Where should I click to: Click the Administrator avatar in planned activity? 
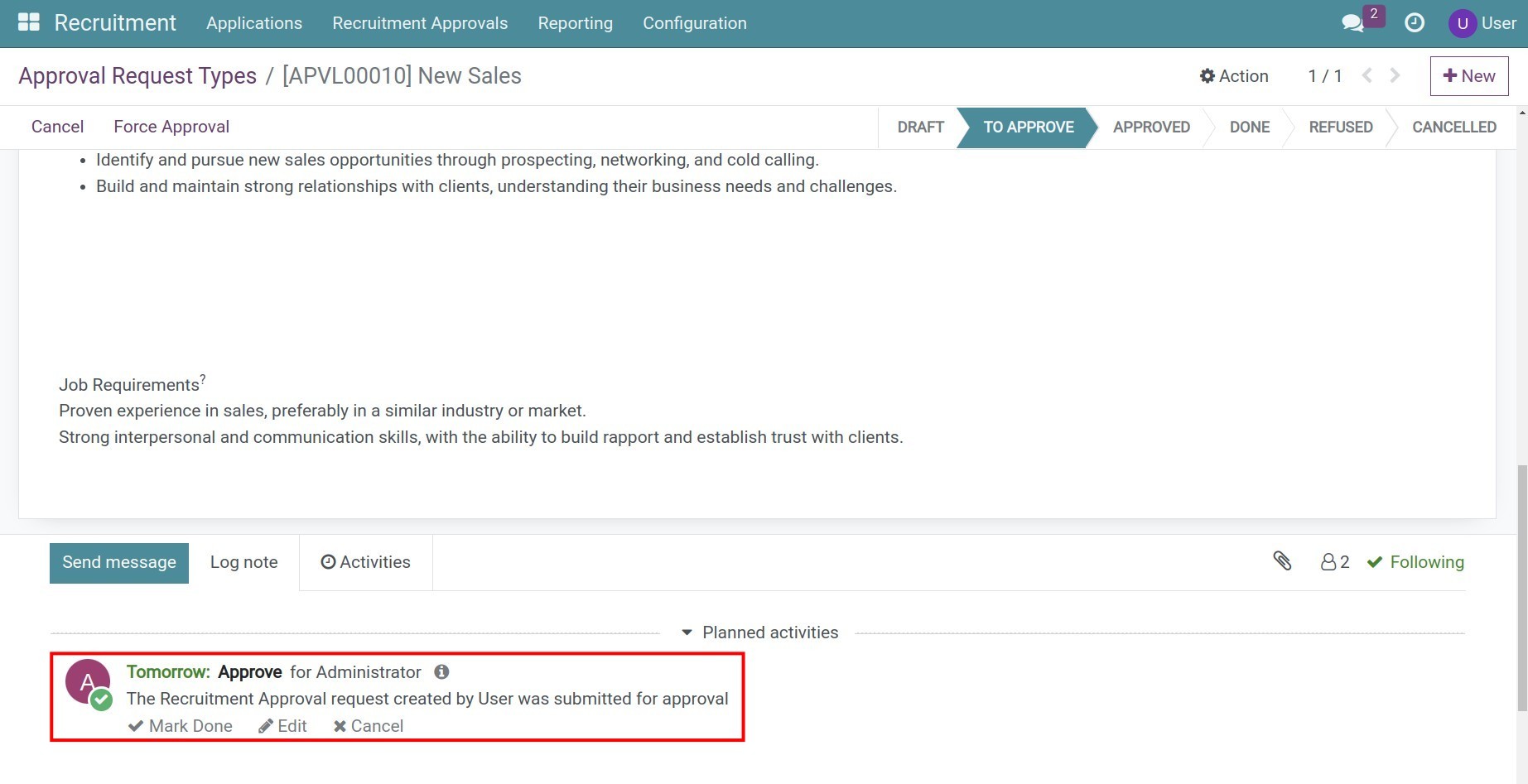point(87,683)
